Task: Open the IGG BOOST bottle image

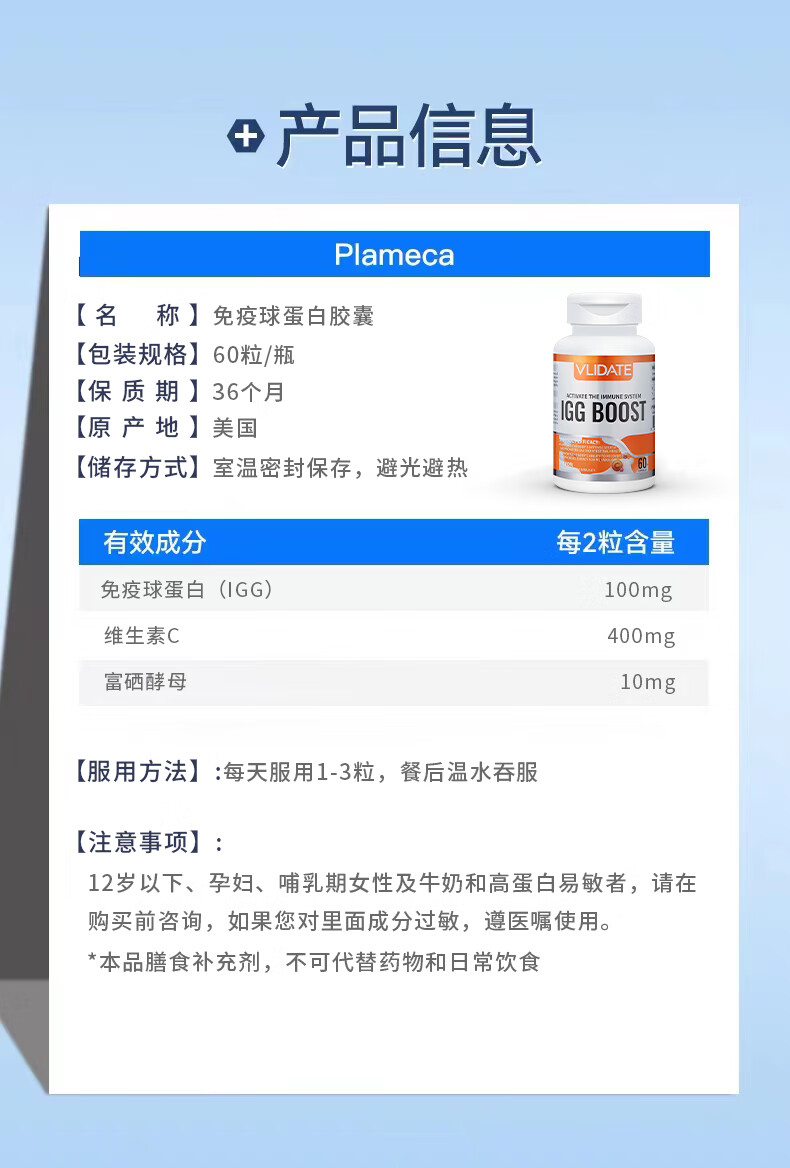Action: click(x=604, y=393)
